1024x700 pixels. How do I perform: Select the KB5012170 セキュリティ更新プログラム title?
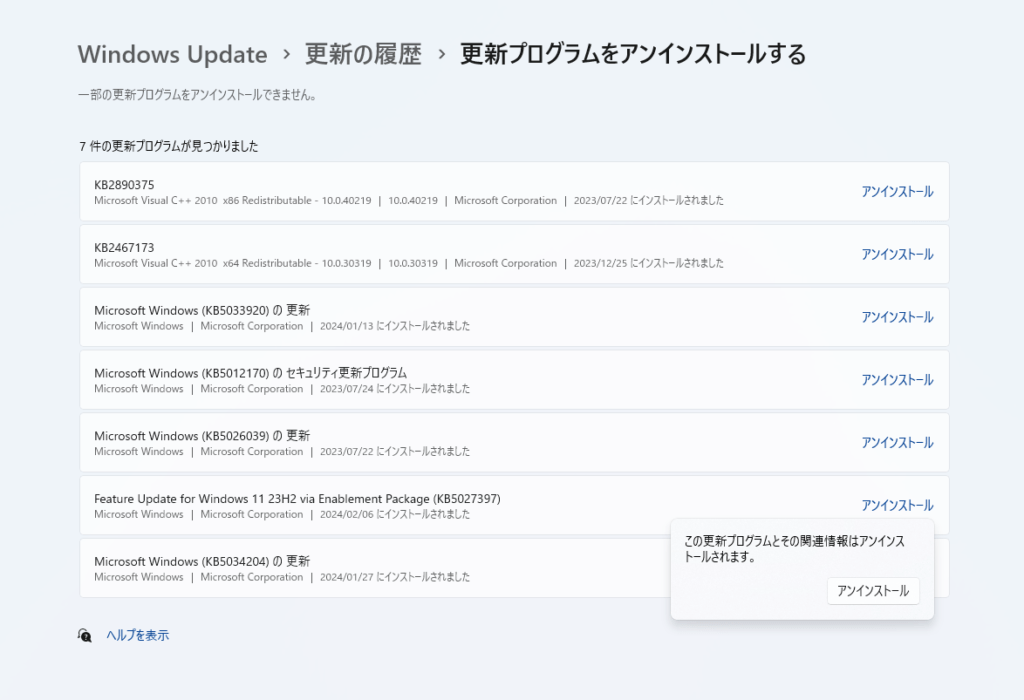tap(250, 373)
